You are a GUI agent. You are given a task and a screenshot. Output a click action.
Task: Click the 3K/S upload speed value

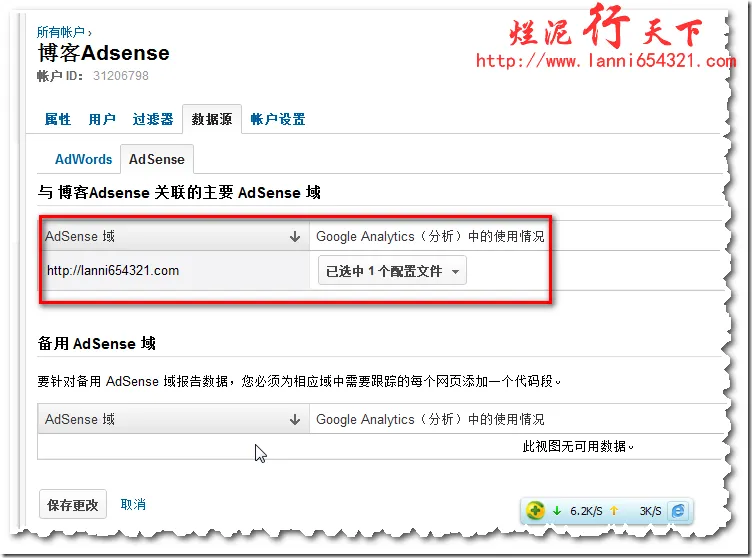point(650,511)
